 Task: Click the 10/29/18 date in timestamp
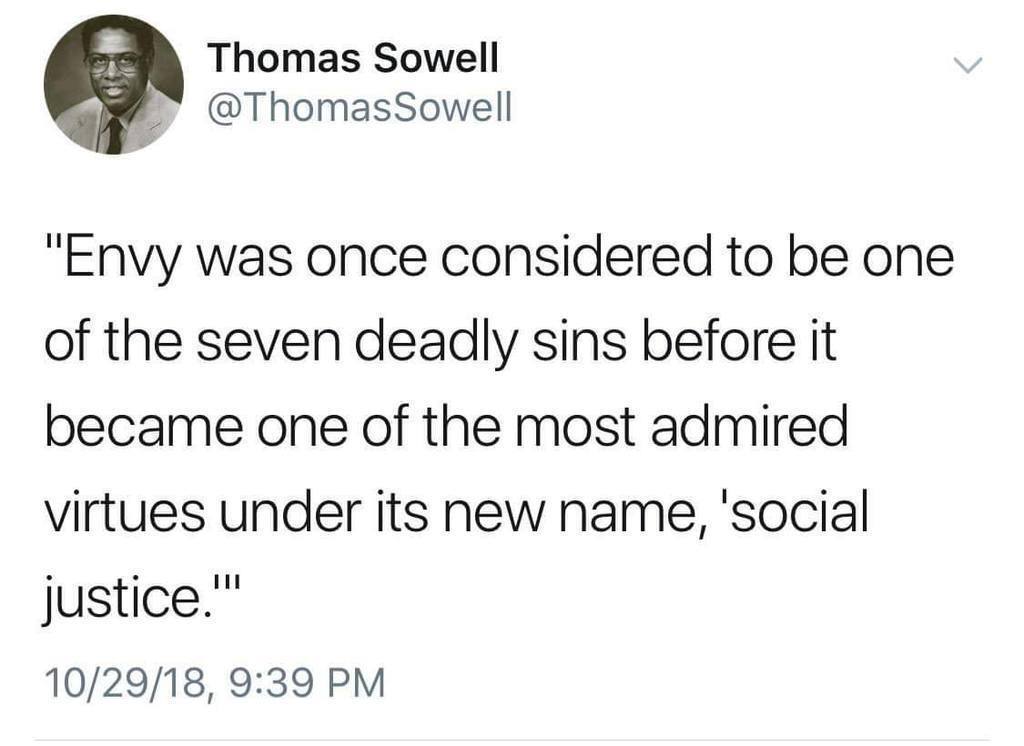pyautogui.click(x=125, y=683)
